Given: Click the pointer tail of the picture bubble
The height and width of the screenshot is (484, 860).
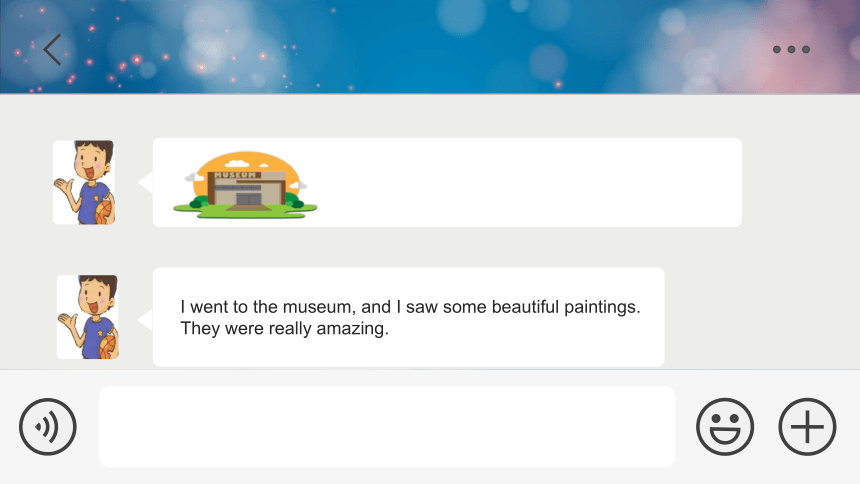Looking at the screenshot, I should (145, 182).
